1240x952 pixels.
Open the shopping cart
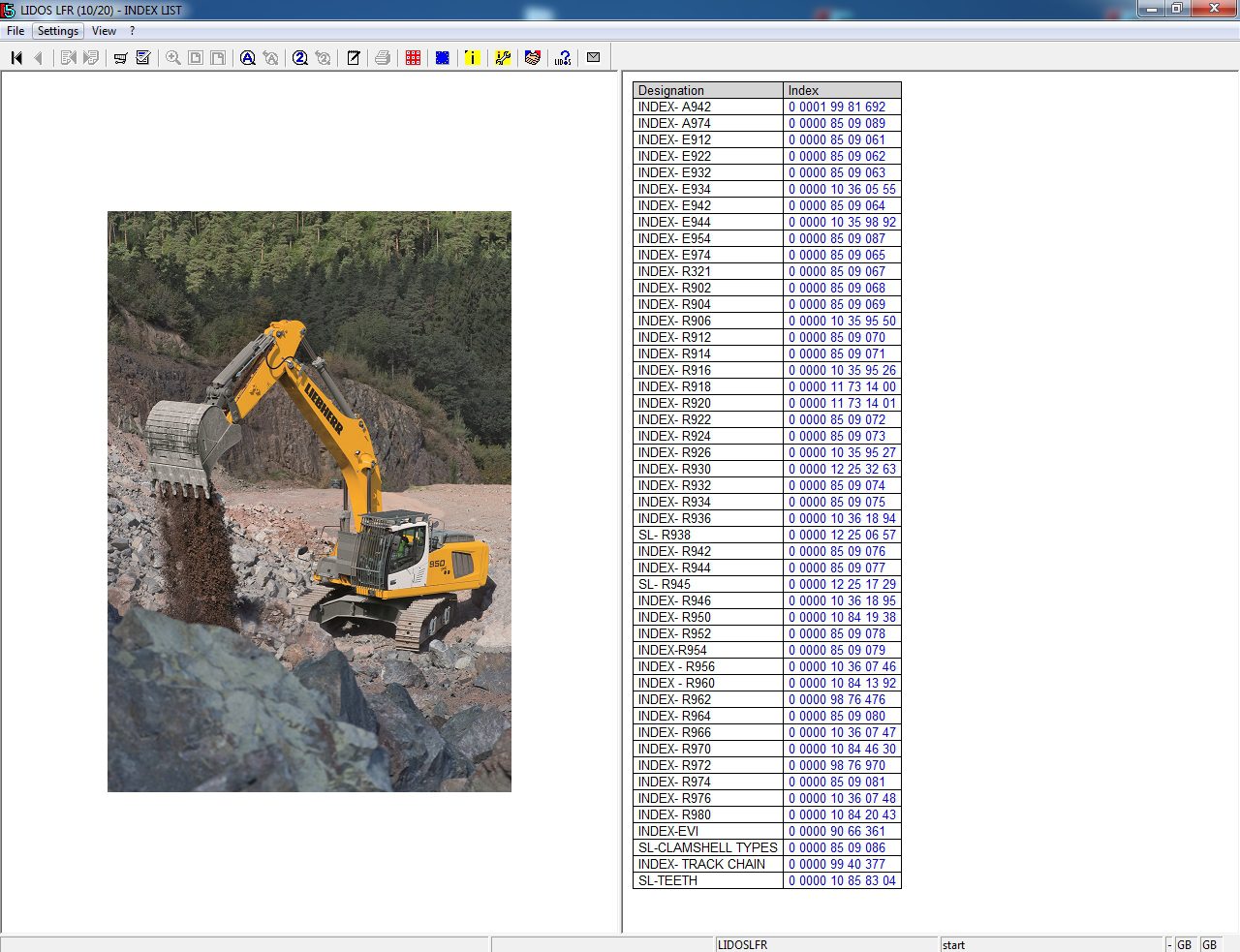[118, 57]
